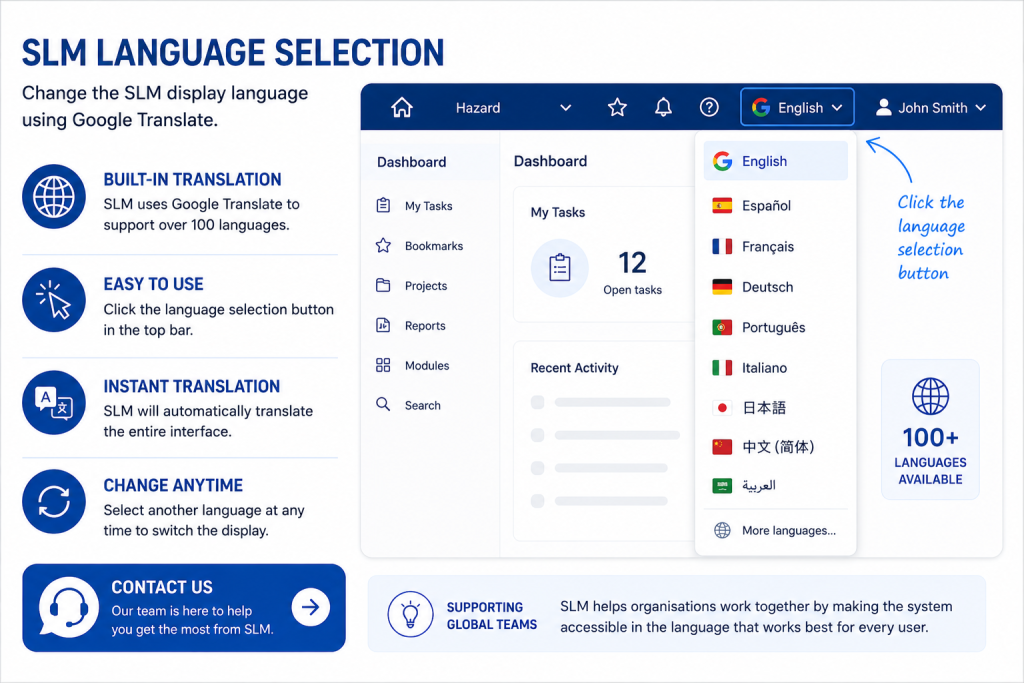
Task: Select 中文 (简体) language option
Action: 776,447
